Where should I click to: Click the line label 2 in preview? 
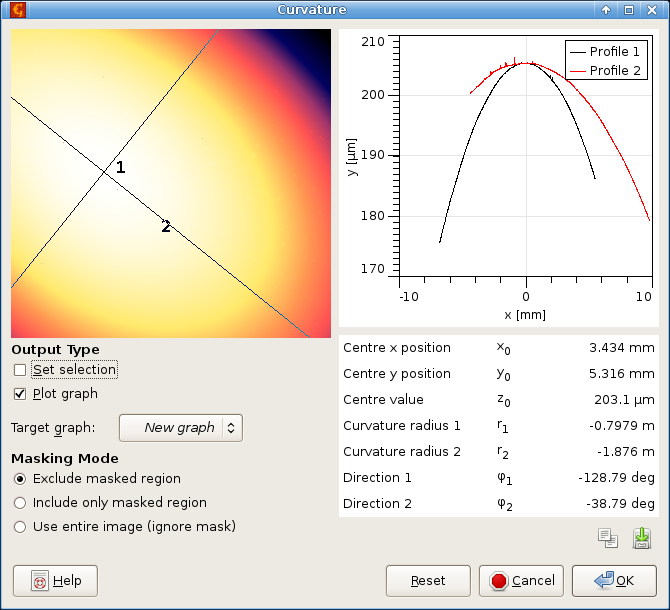coord(166,226)
